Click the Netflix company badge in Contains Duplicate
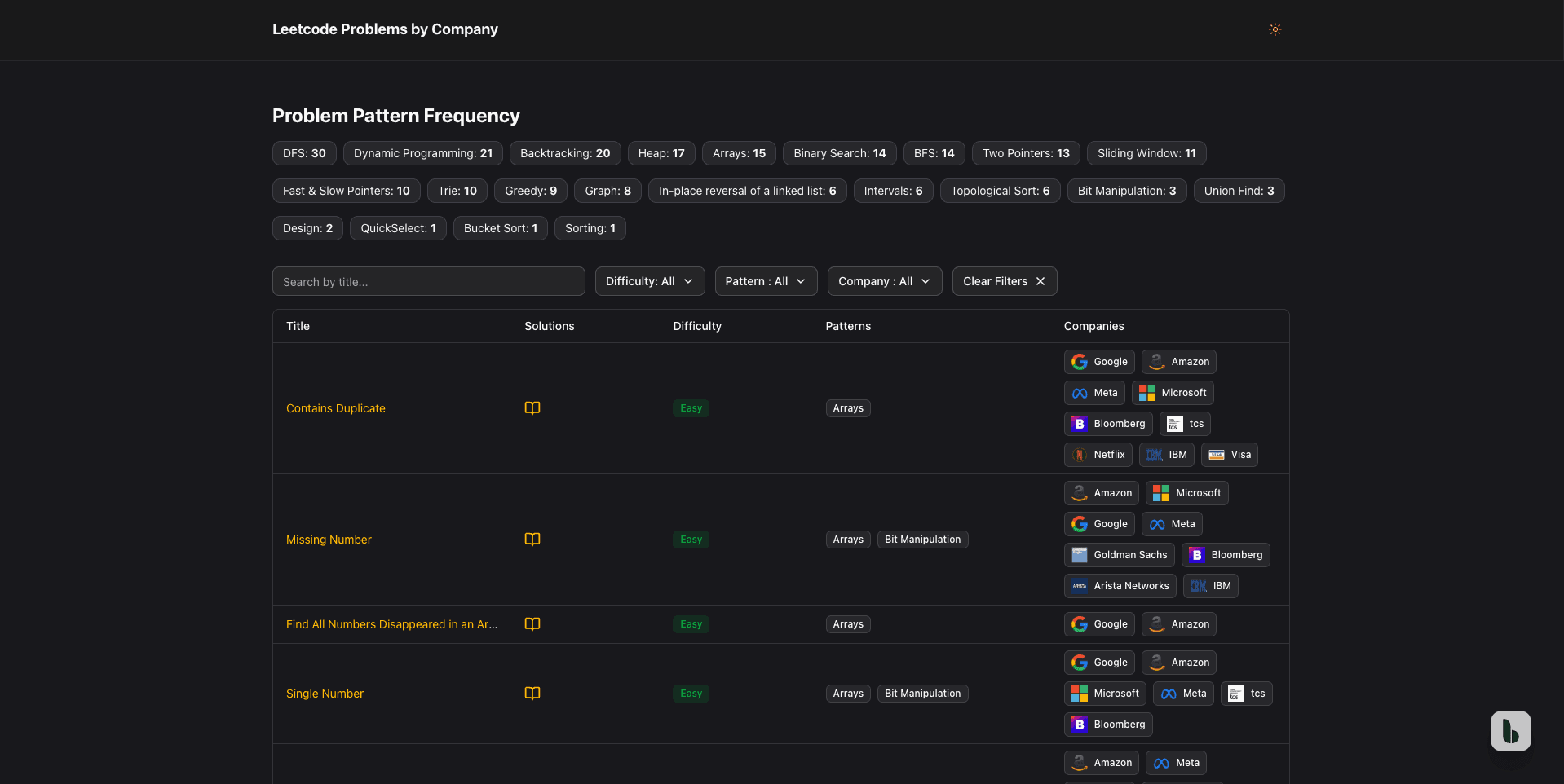The height and width of the screenshot is (784, 1564). pos(1098,455)
